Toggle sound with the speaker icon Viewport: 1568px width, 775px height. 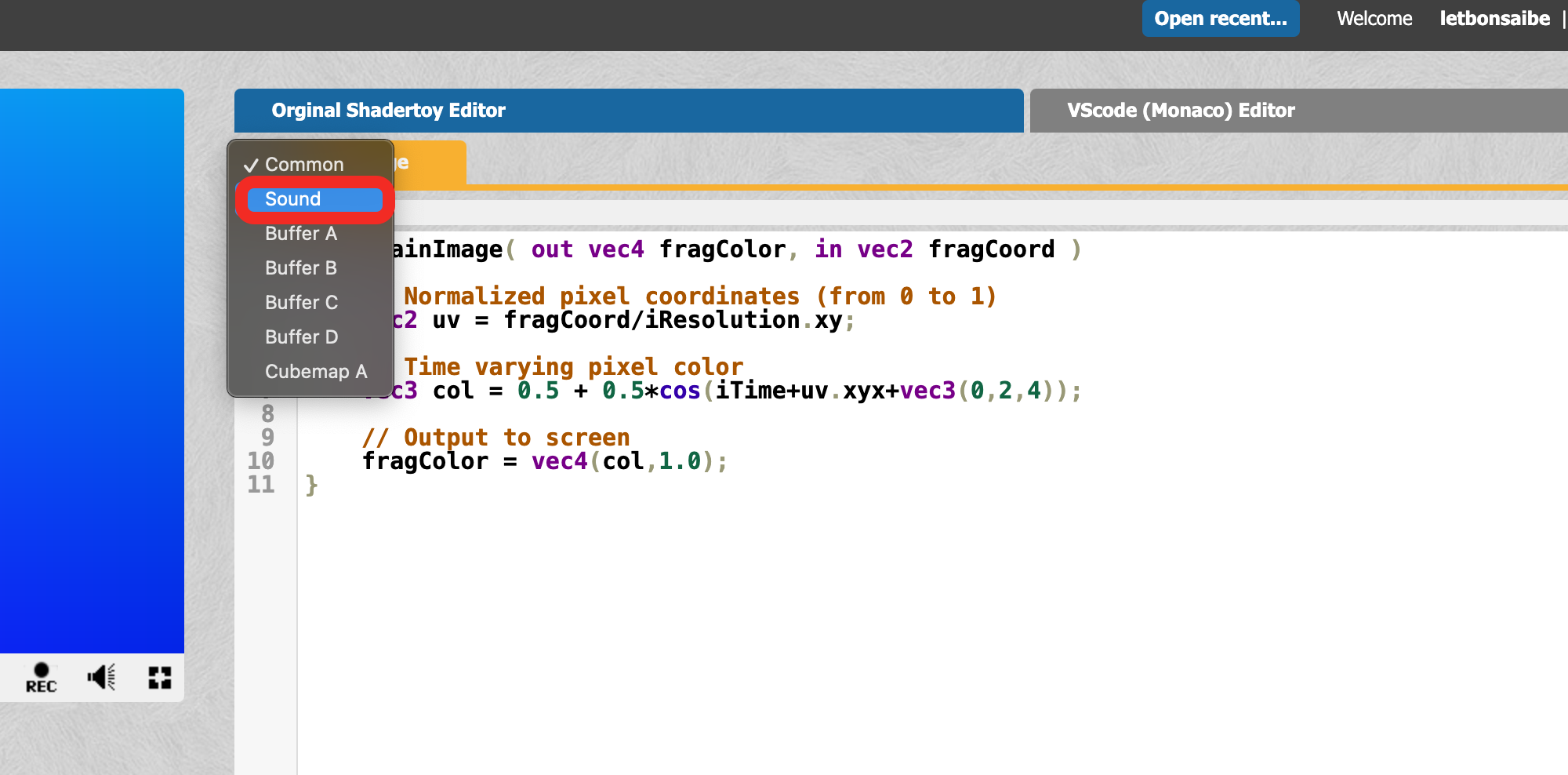coord(102,677)
